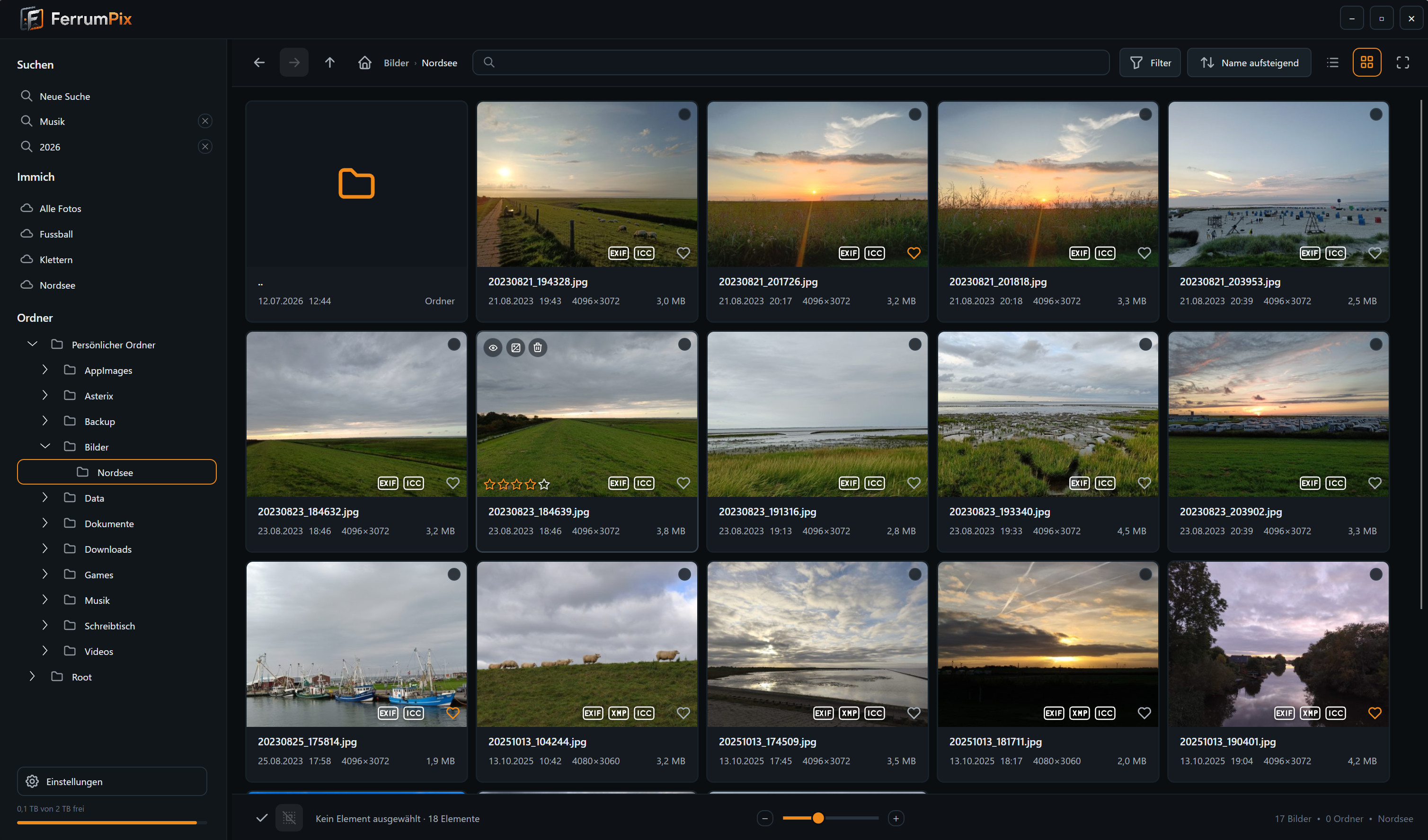Clear selection in the bottom bar

[289, 818]
